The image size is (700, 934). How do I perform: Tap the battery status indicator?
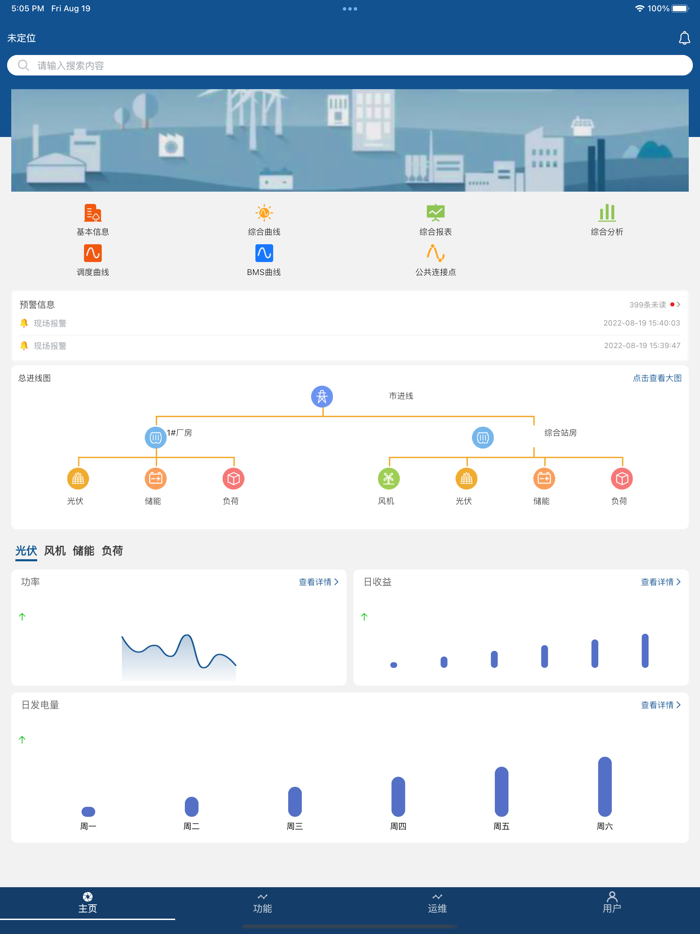point(680,9)
